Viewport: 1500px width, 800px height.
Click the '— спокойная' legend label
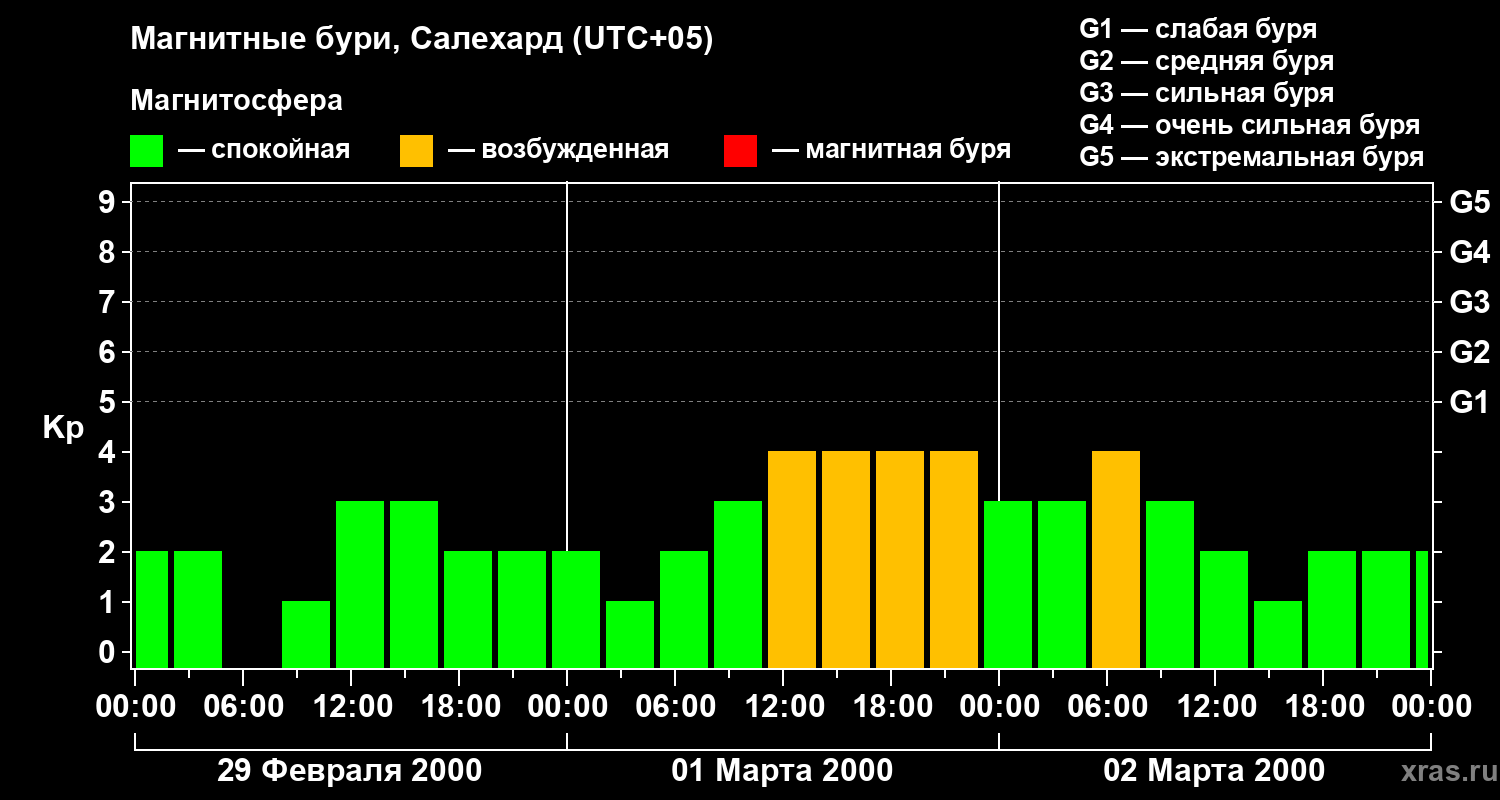264,150
